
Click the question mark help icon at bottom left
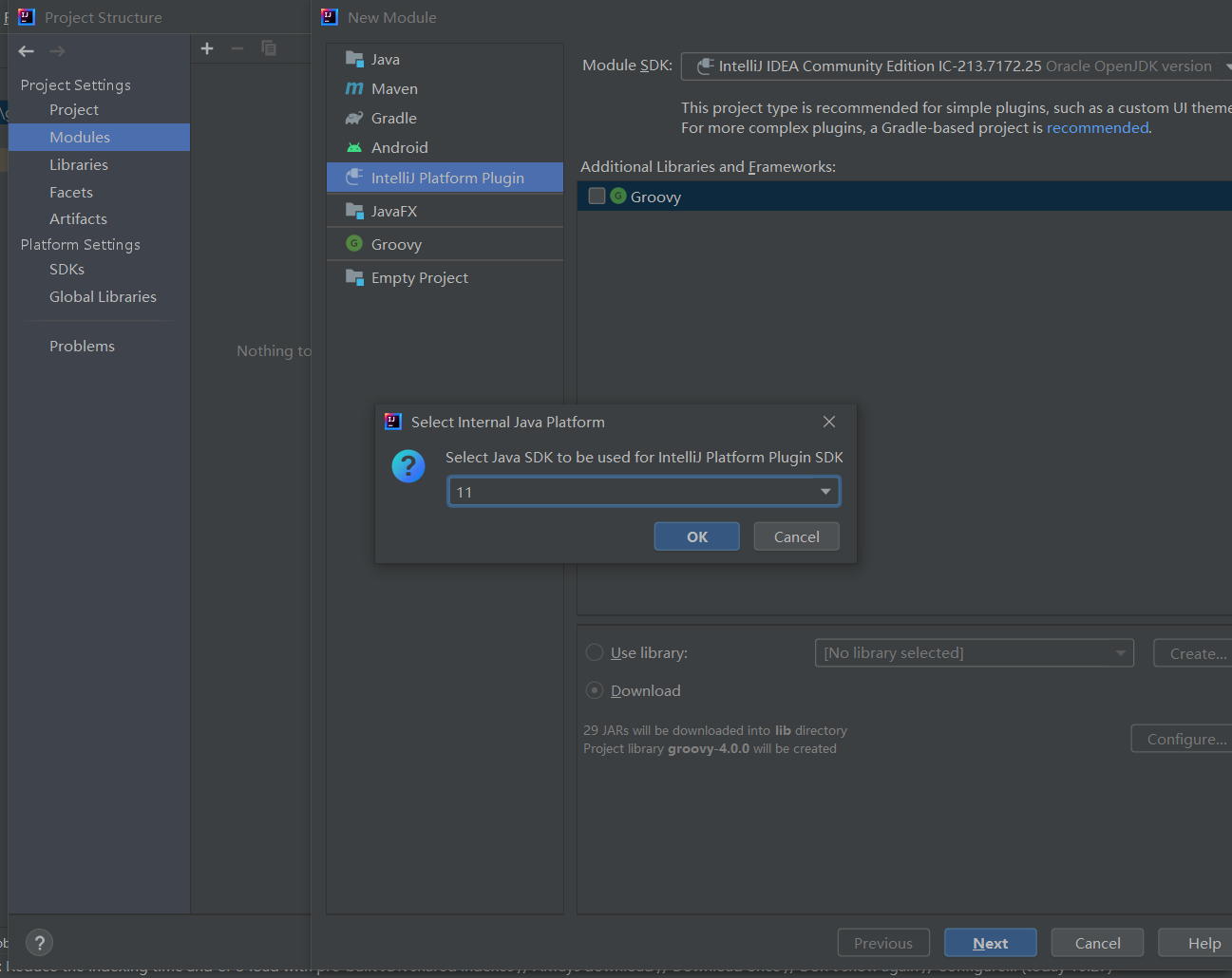[39, 943]
